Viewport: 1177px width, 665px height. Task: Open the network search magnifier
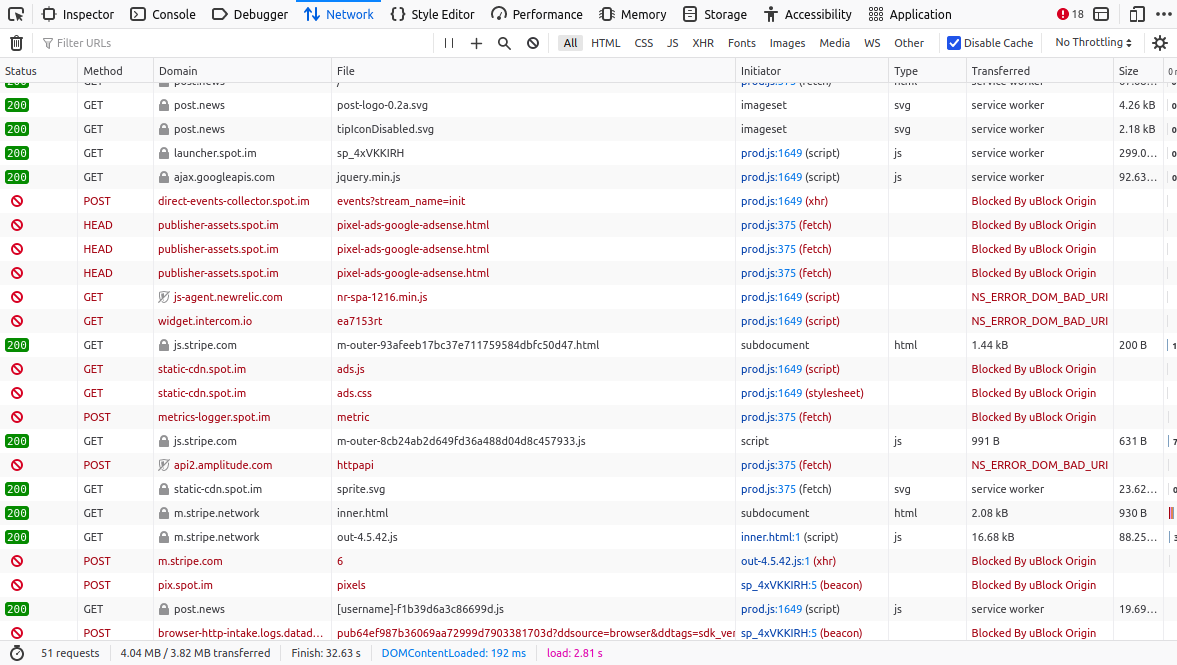(504, 43)
